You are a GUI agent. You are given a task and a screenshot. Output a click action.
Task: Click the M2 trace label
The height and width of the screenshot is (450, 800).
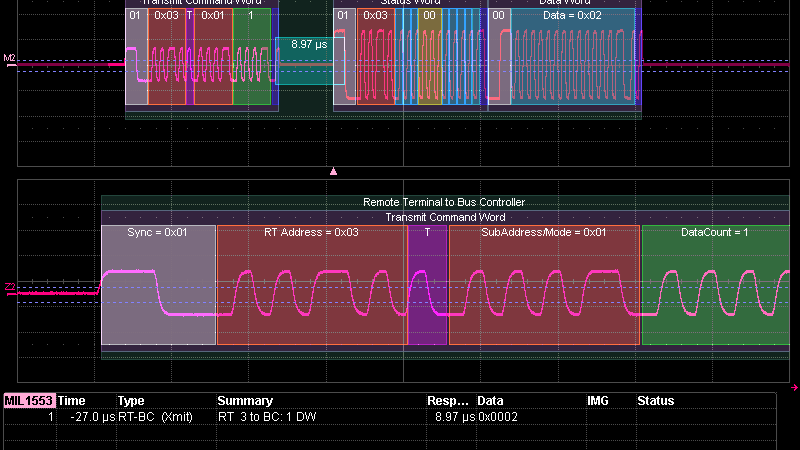tap(9, 58)
